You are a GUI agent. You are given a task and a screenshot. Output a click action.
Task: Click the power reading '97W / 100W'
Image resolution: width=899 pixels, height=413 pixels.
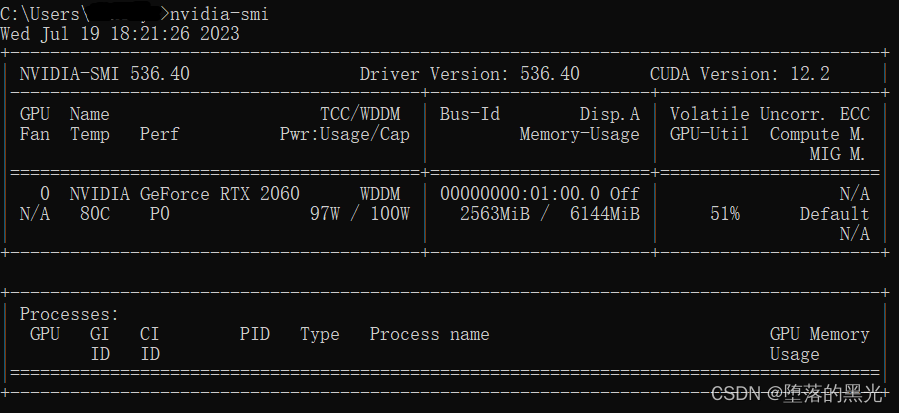pos(360,214)
